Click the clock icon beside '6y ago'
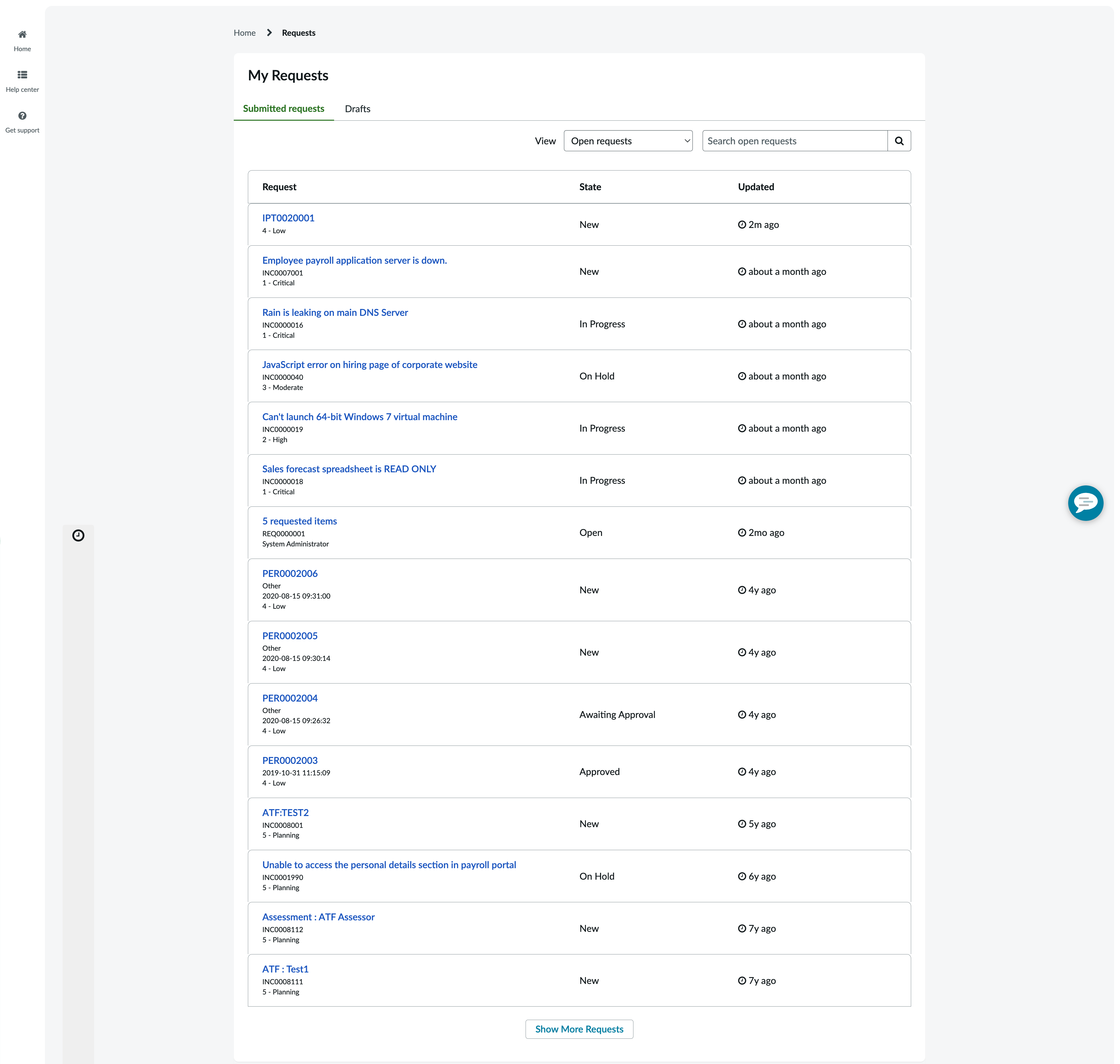 tap(742, 876)
